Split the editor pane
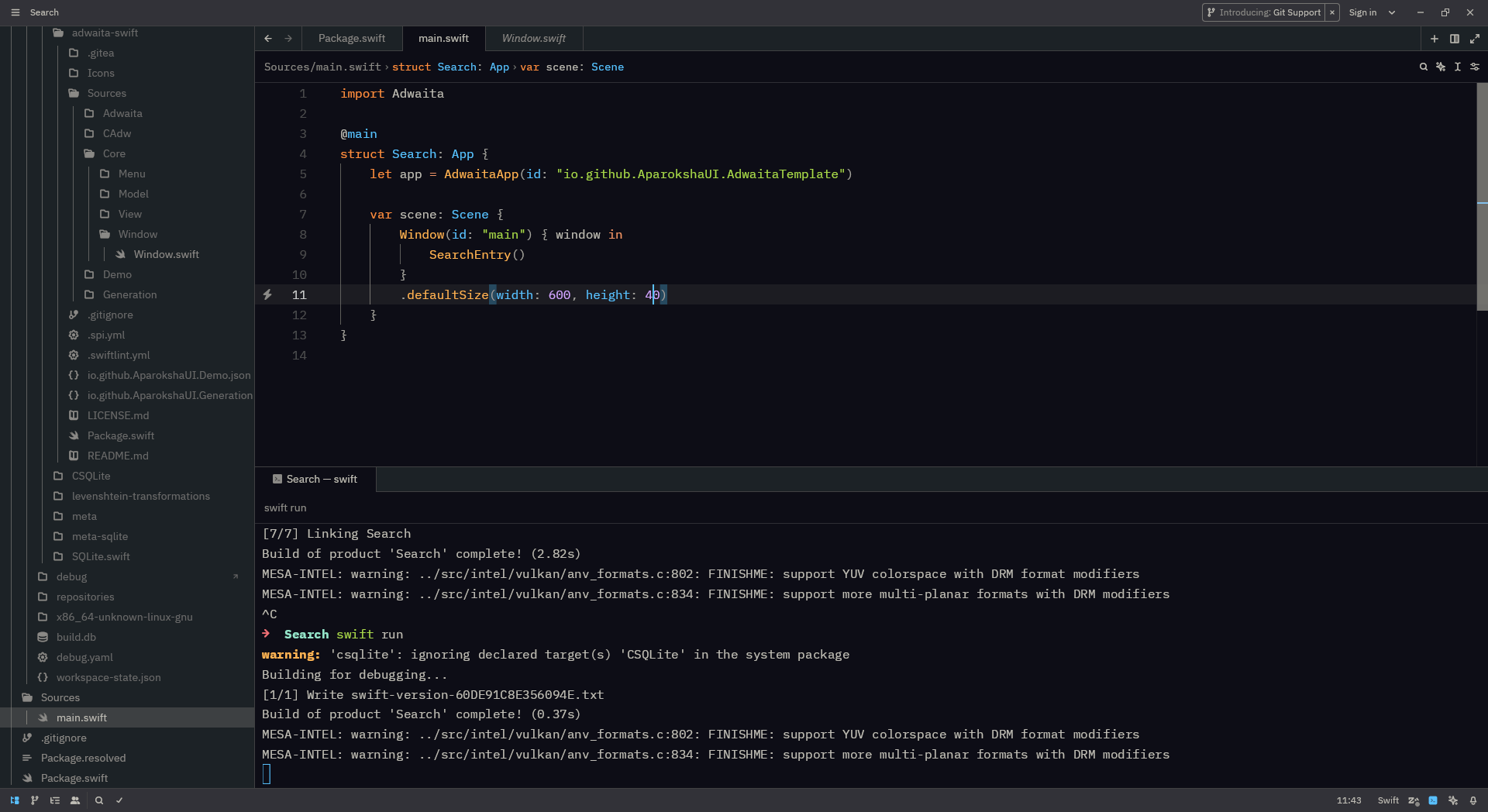 (x=1455, y=39)
